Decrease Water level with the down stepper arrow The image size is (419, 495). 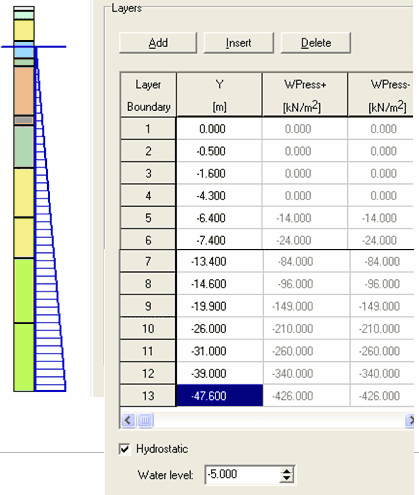click(287, 478)
